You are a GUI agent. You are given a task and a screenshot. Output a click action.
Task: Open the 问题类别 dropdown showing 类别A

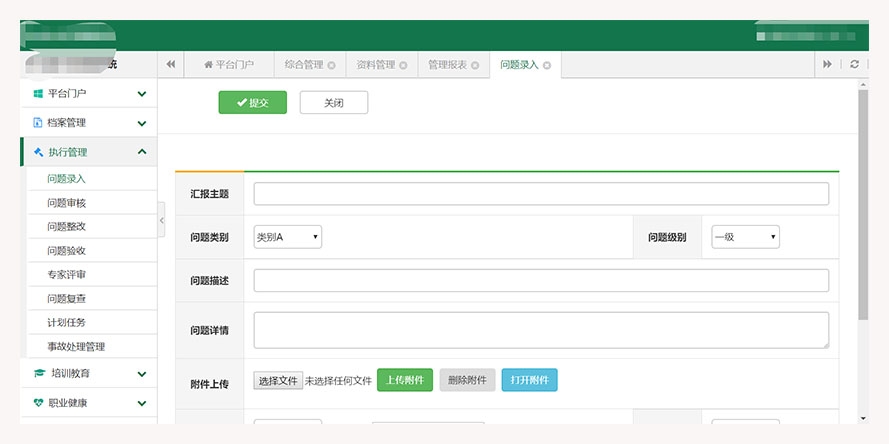tap(288, 237)
